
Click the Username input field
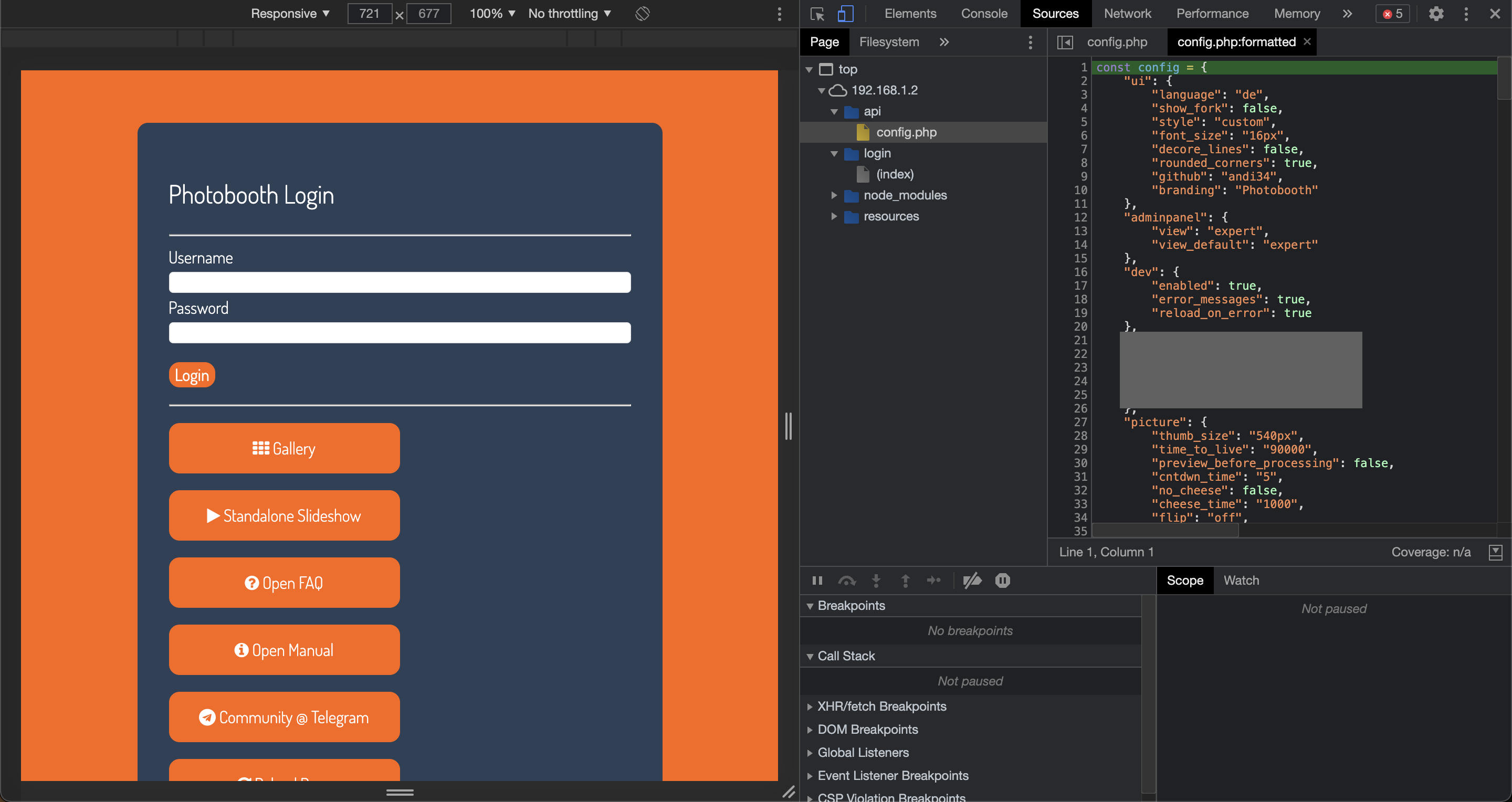400,282
